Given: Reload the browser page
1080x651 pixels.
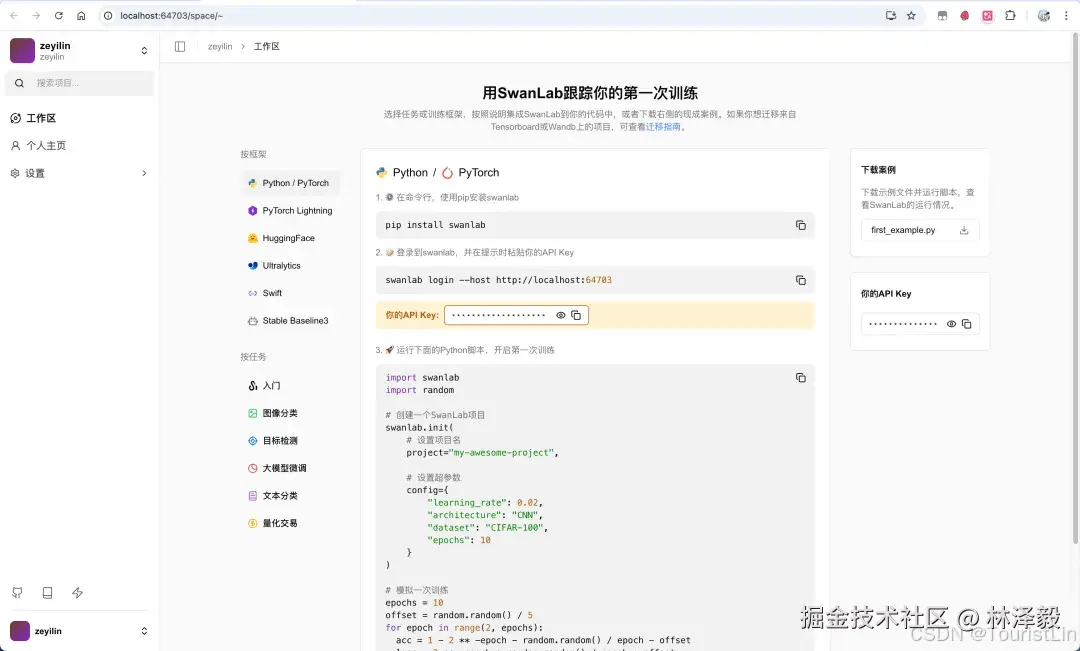Looking at the screenshot, I should pyautogui.click(x=59, y=15).
